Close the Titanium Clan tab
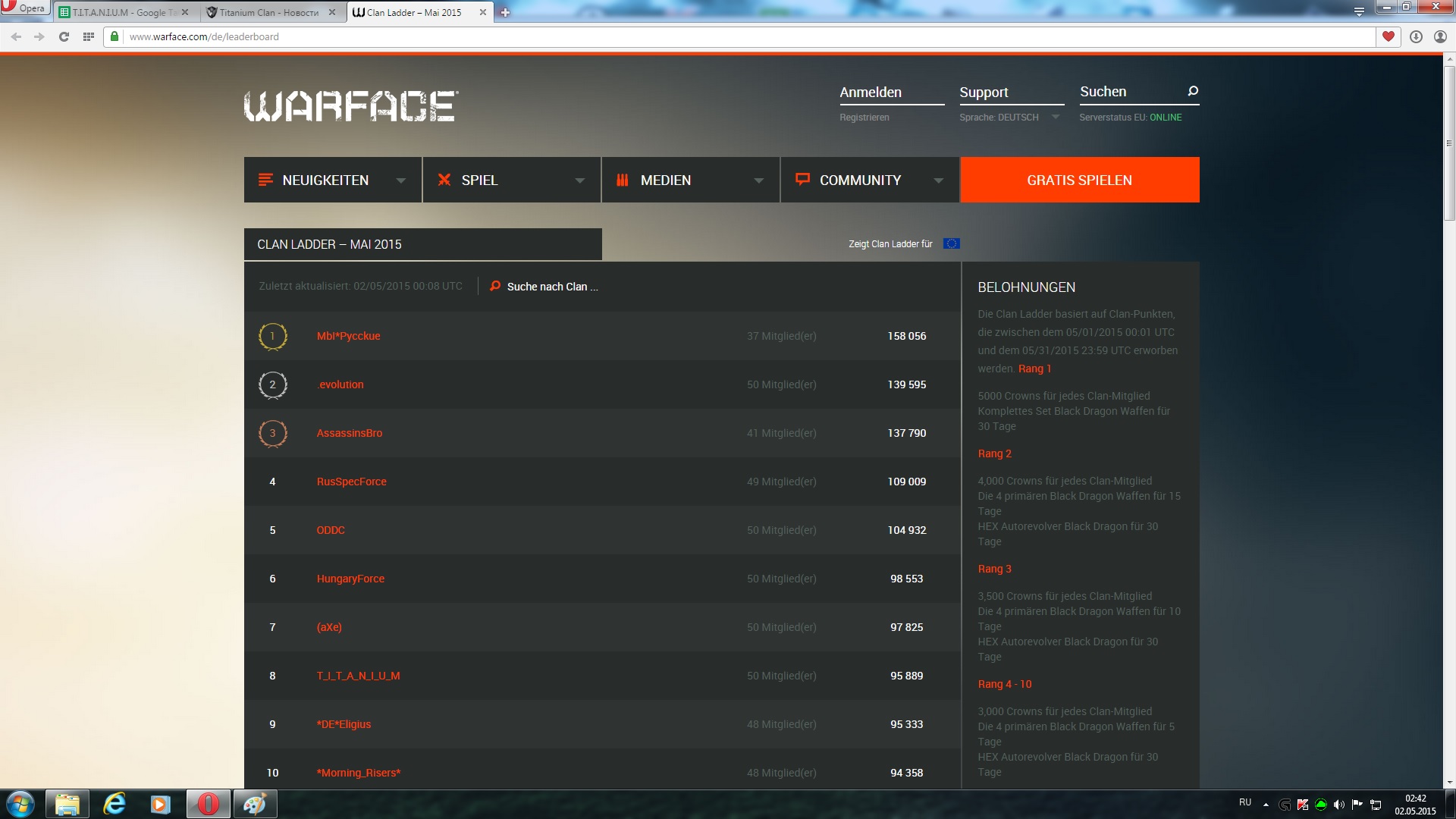 pos(333,12)
